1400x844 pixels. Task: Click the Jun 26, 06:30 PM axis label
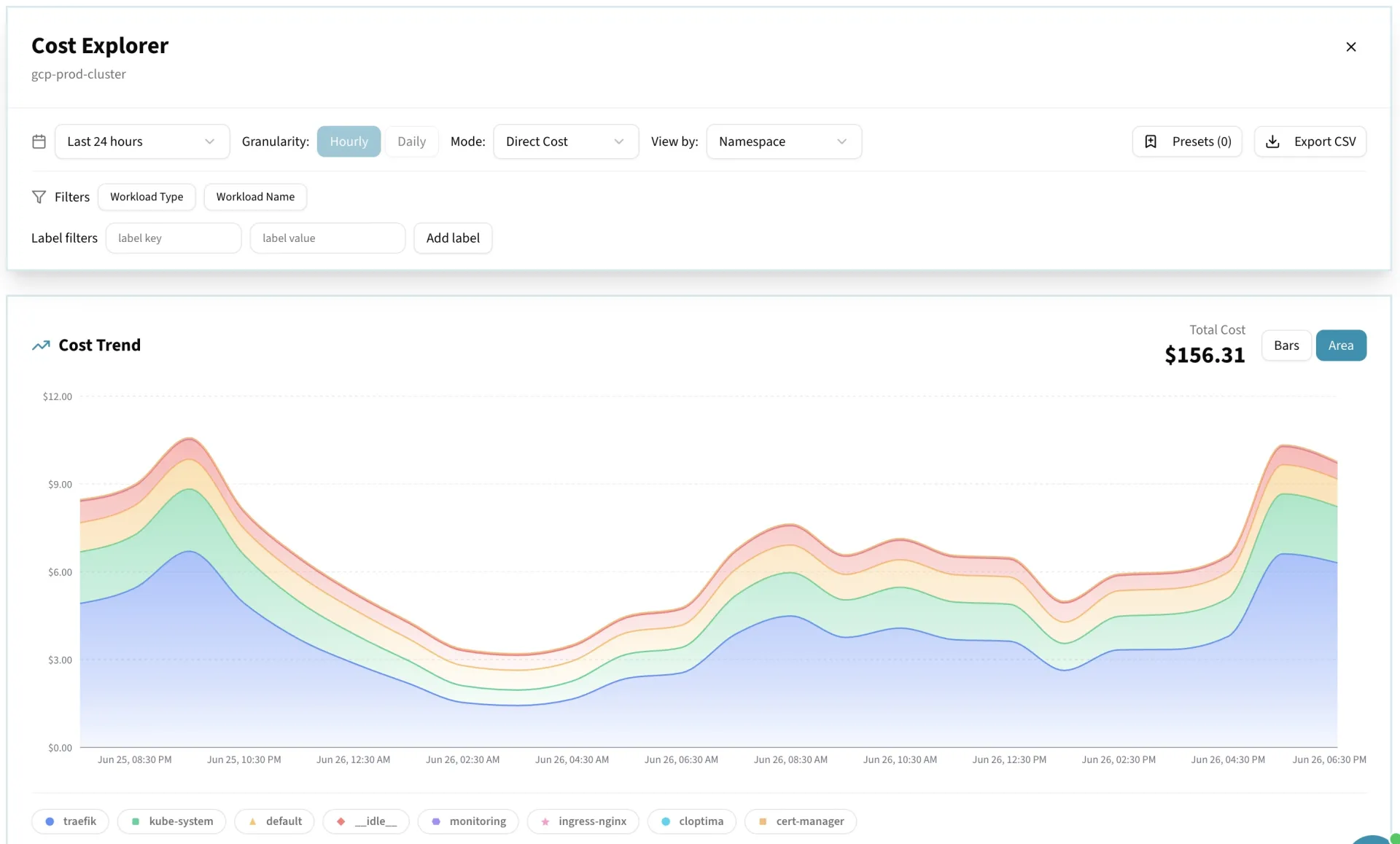1329,759
